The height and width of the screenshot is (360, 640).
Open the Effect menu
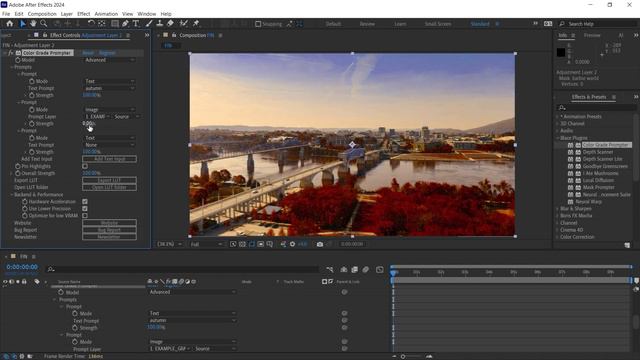(x=84, y=14)
